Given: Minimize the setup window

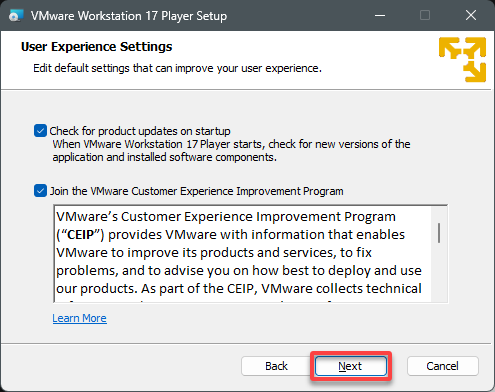Looking at the screenshot, I should [x=380, y=15].
